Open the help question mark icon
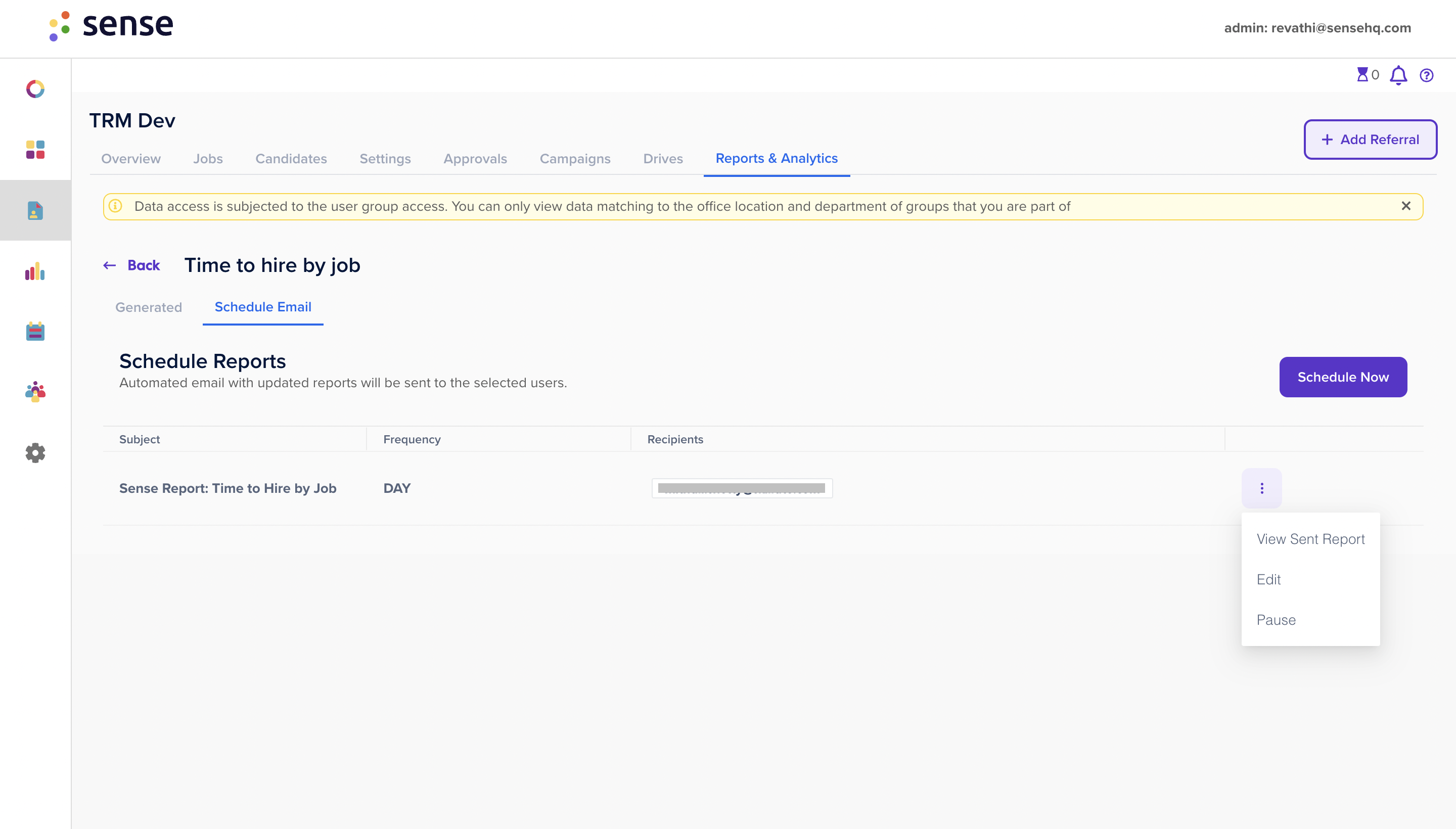Image resolution: width=1456 pixels, height=829 pixels. point(1426,75)
